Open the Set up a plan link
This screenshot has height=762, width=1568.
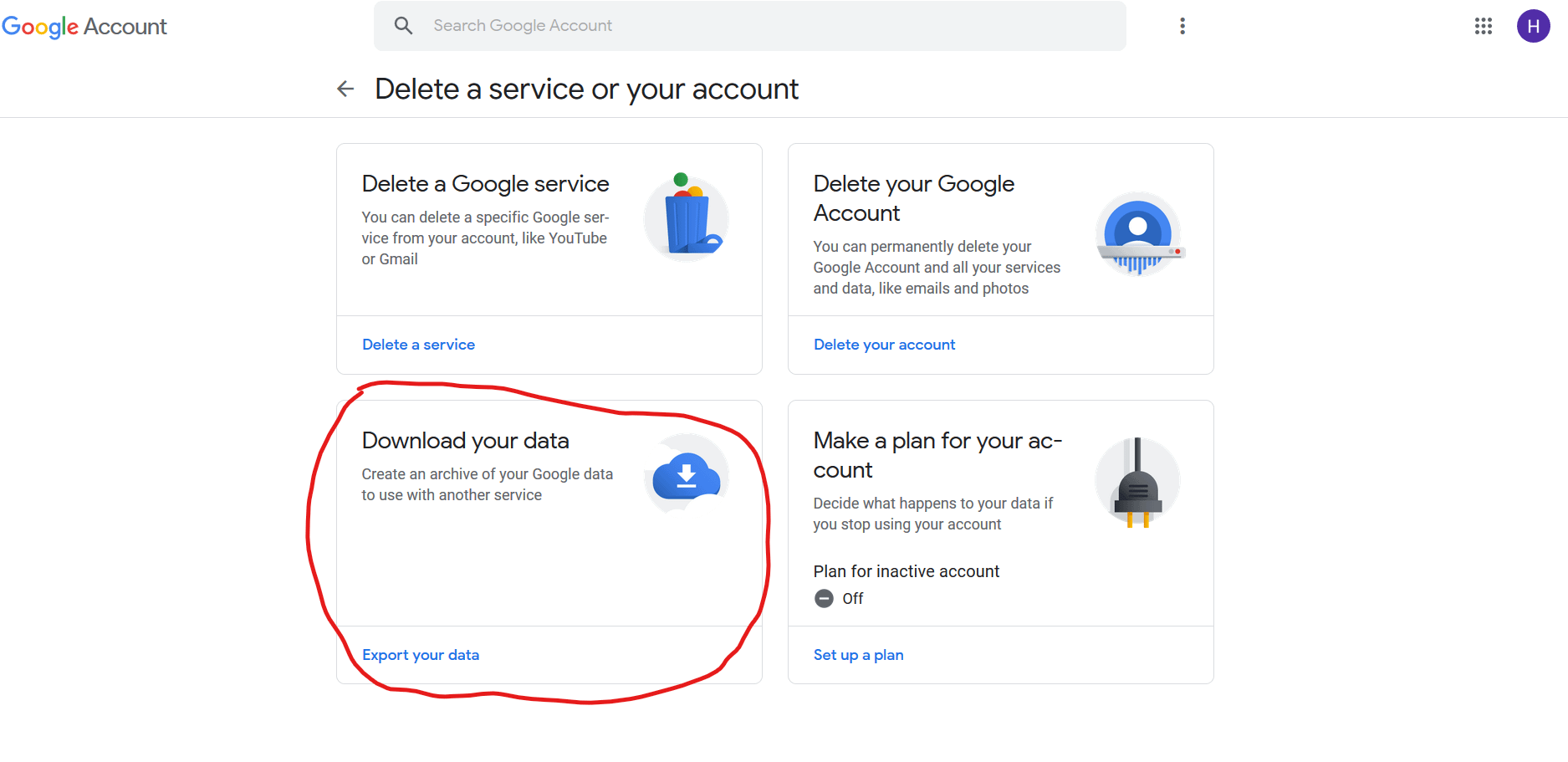[859, 655]
